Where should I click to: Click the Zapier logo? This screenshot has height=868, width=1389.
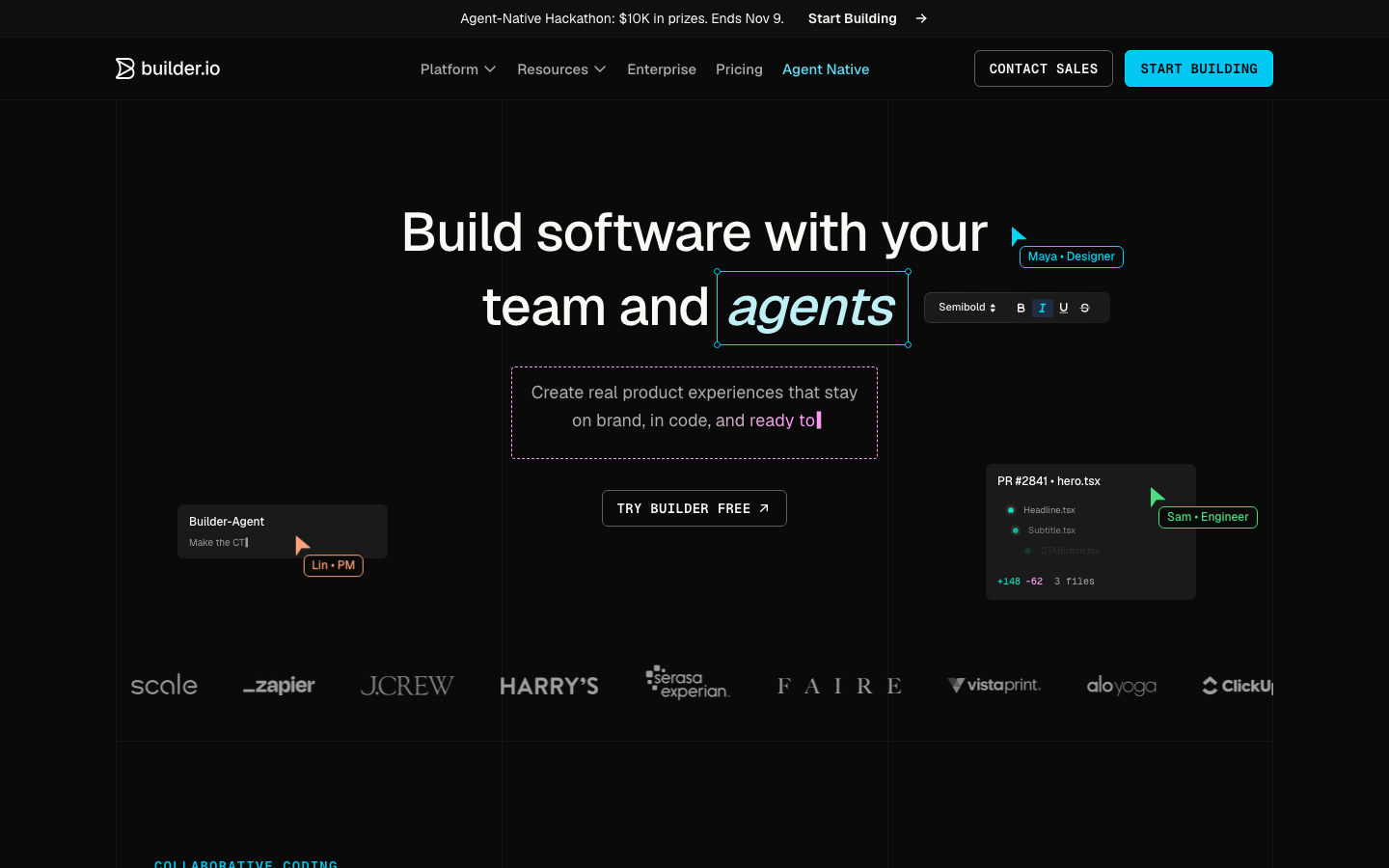click(279, 686)
